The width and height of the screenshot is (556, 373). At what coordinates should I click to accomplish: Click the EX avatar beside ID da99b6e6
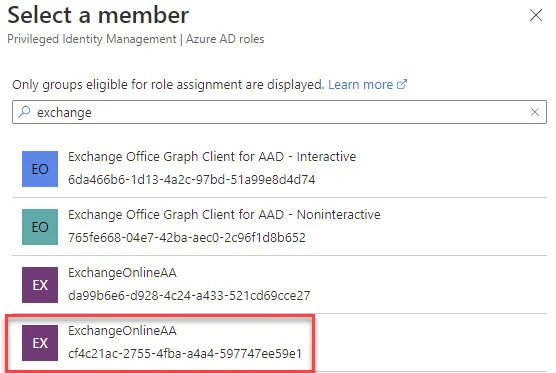coord(40,285)
